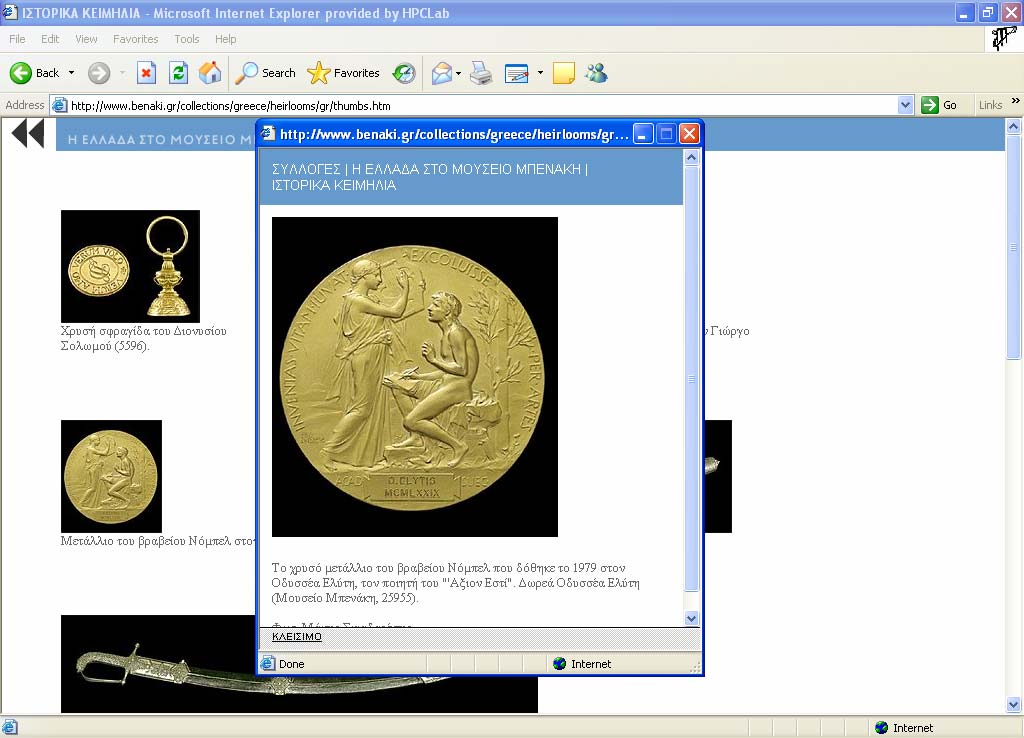Click the Χρυσή σφραγίδα του Διονυσίου Σολωμού caption
The image size is (1024, 738).
[144, 338]
